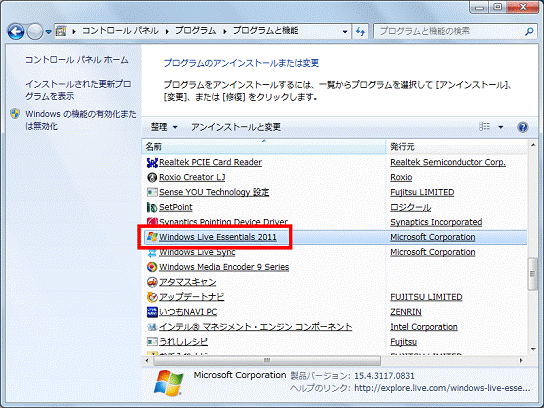Screen dimensions: 544x408
Task: Select いつもNAVI PC program entry
Action: 188,312
